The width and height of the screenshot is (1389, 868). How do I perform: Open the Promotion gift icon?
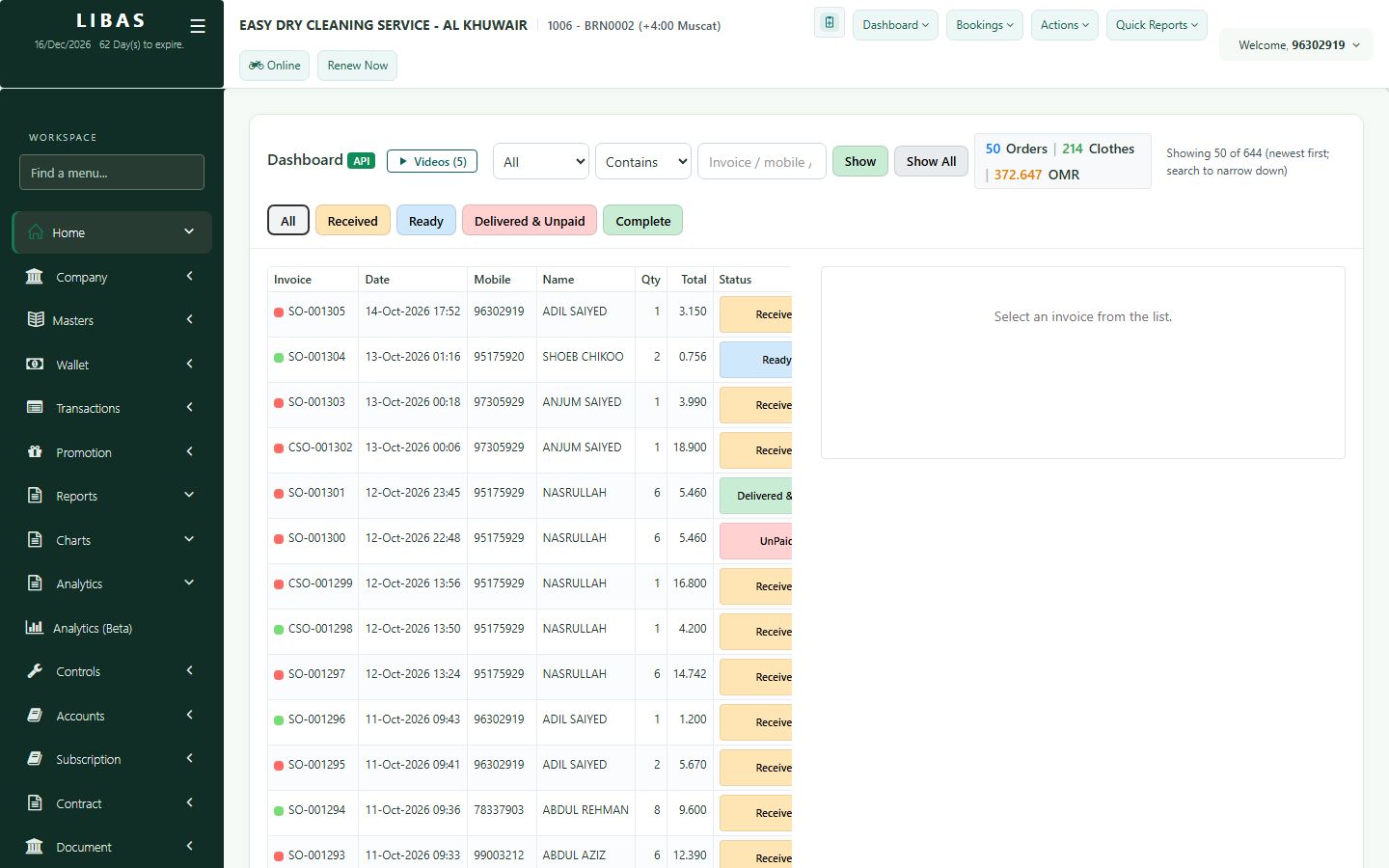[35, 452]
